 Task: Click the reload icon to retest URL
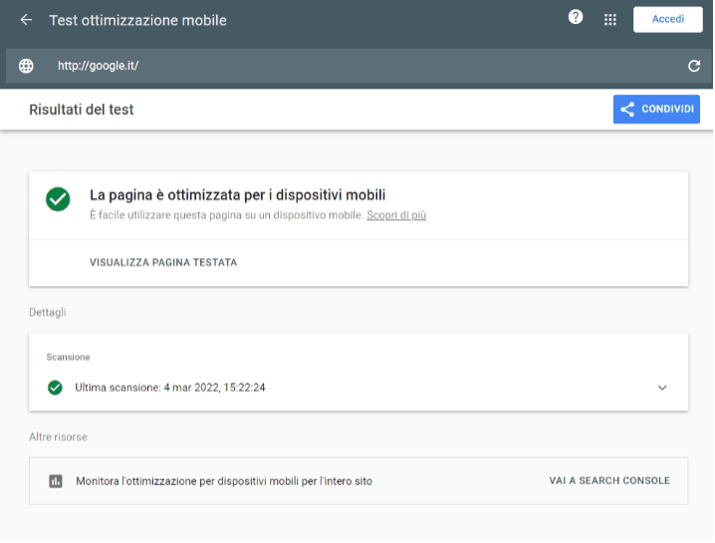pyautogui.click(x=694, y=66)
